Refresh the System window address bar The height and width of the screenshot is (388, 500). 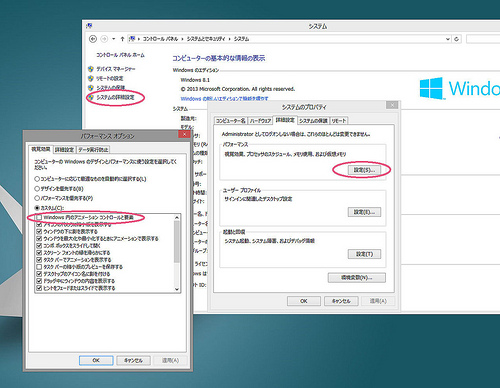(456, 39)
